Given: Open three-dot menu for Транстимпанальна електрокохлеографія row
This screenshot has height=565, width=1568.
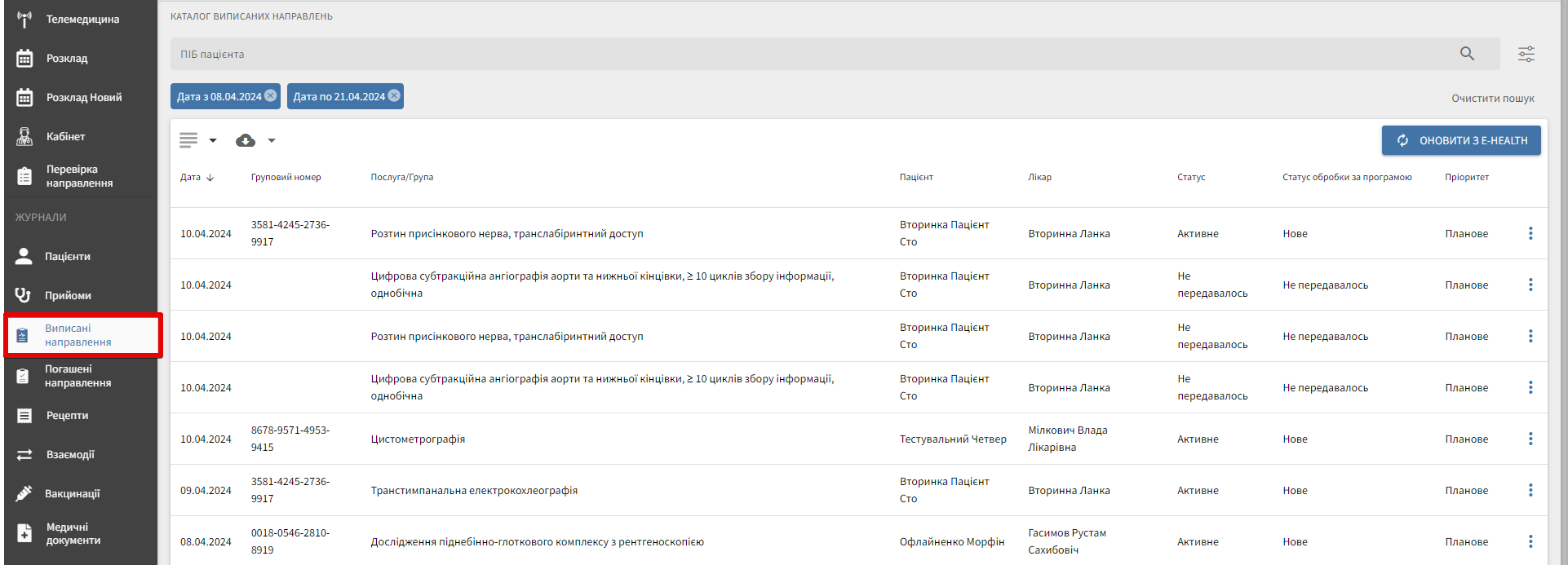Looking at the screenshot, I should tap(1530, 490).
